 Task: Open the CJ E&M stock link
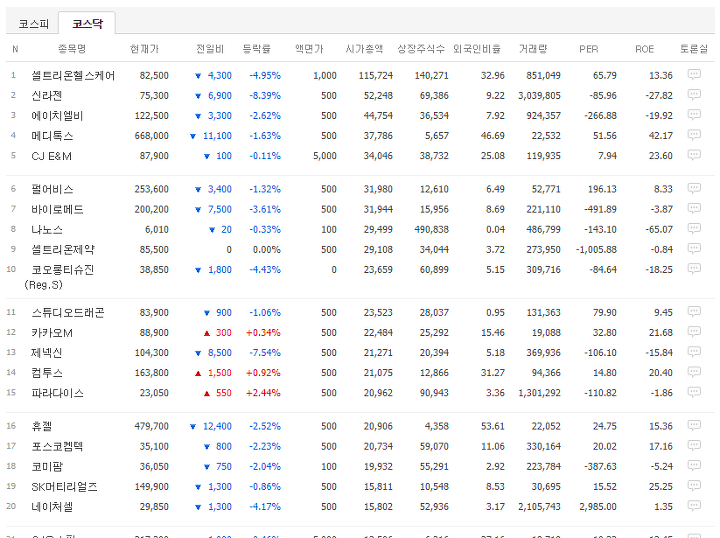51,156
